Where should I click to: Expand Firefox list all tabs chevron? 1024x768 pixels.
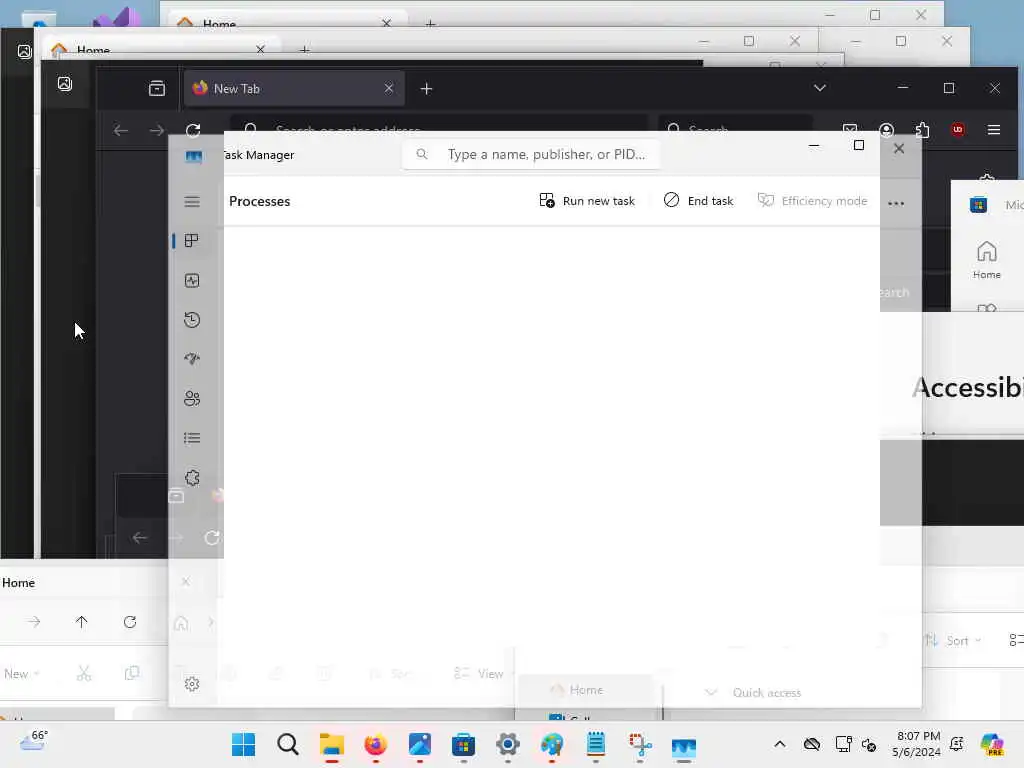(820, 88)
